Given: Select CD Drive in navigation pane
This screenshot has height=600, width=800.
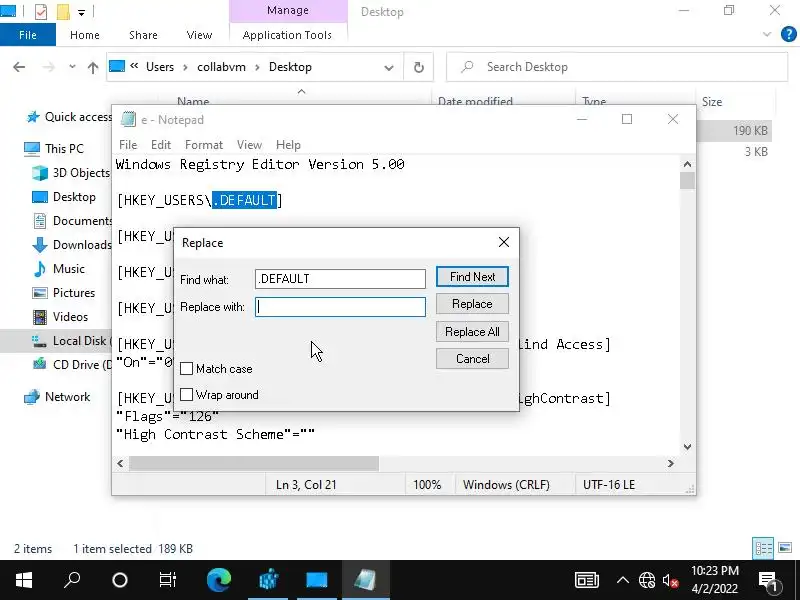Looking at the screenshot, I should pos(71,364).
